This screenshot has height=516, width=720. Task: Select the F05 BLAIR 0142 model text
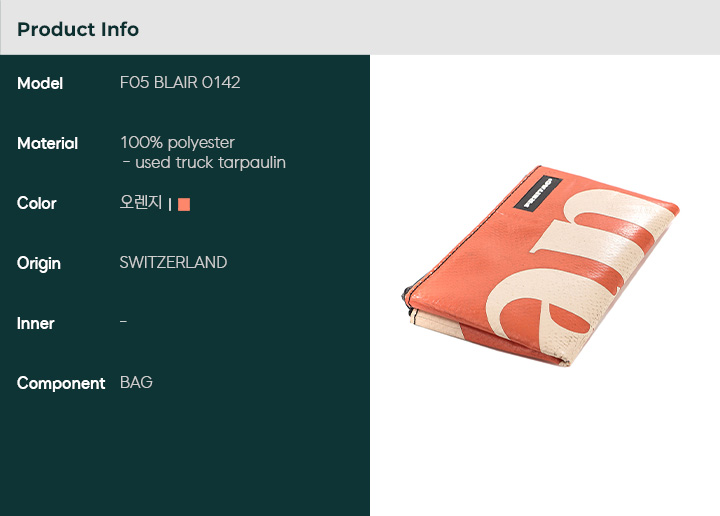point(180,83)
